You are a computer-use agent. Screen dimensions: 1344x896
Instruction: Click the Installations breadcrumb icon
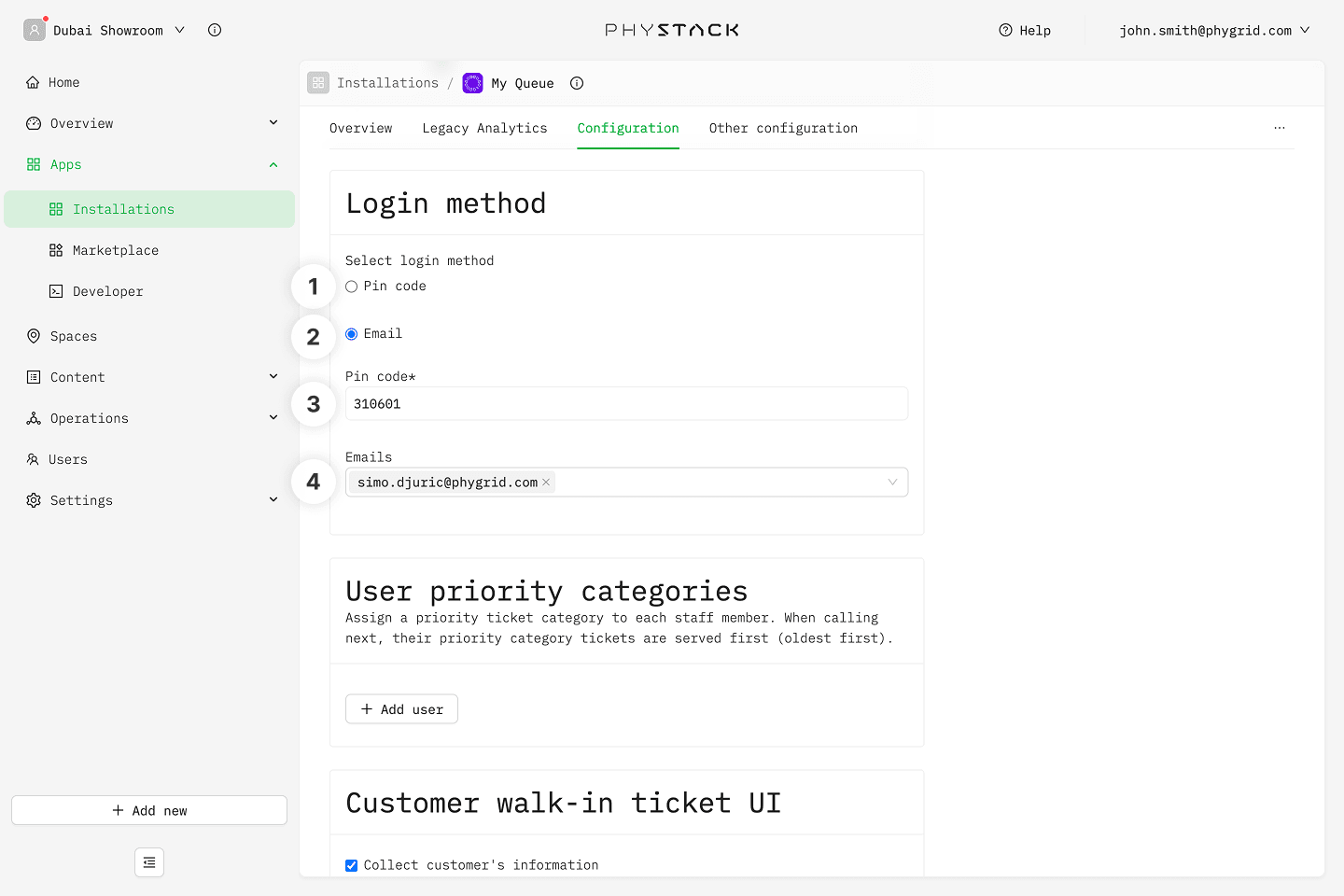coord(318,83)
